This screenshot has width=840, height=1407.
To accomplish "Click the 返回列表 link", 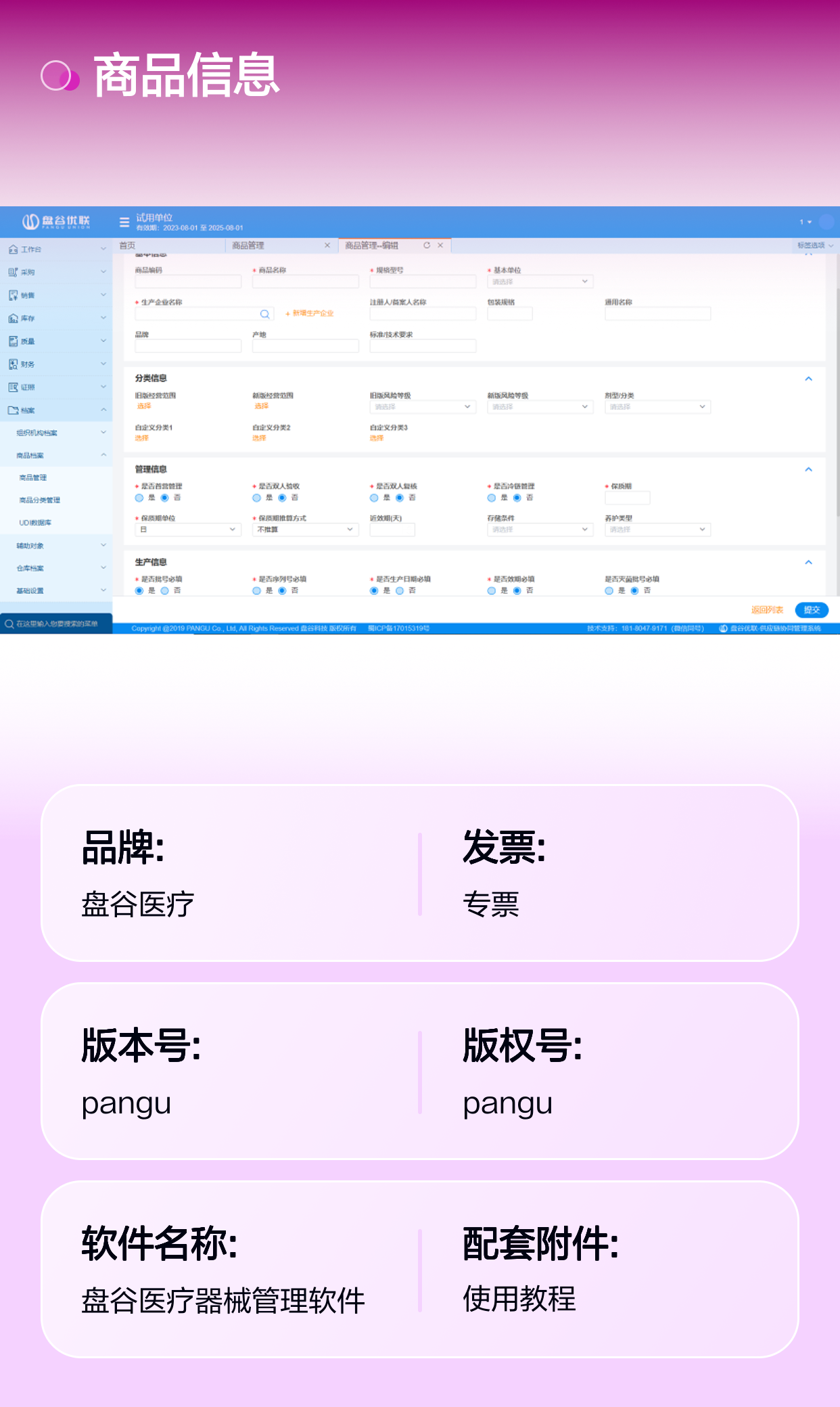I will pos(767,610).
